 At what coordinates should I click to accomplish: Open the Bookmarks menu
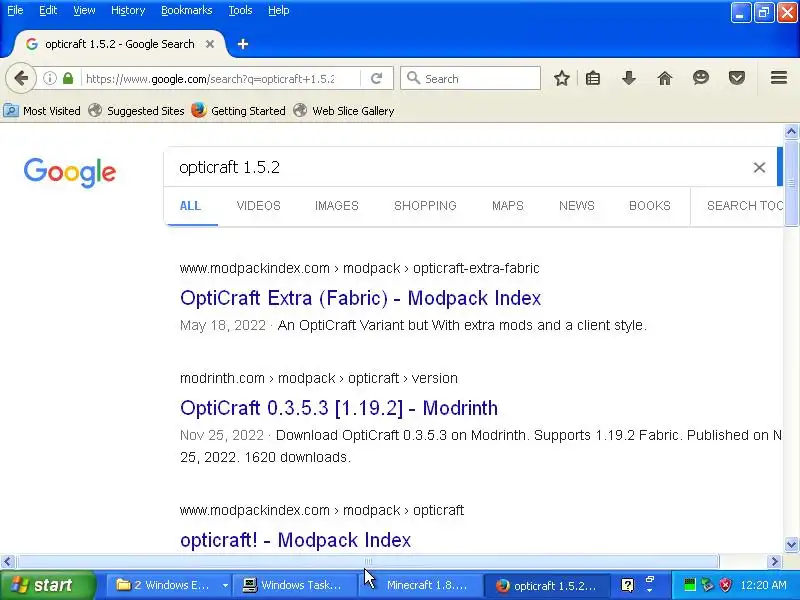[187, 10]
